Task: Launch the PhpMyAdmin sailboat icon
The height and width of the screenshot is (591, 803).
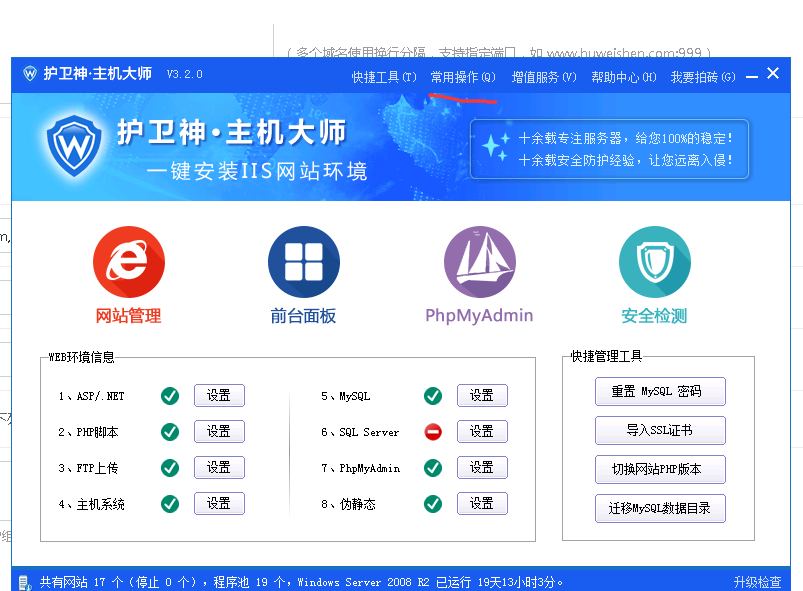Action: (479, 262)
